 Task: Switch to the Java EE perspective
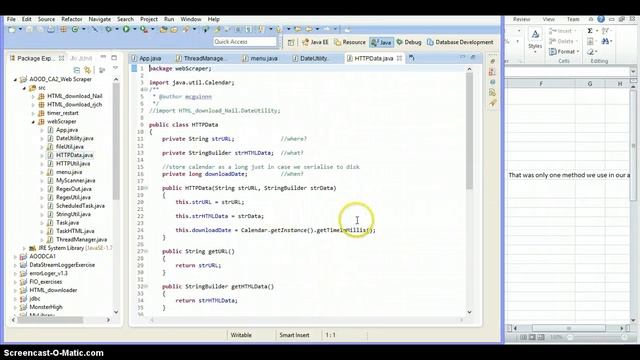(x=315, y=42)
